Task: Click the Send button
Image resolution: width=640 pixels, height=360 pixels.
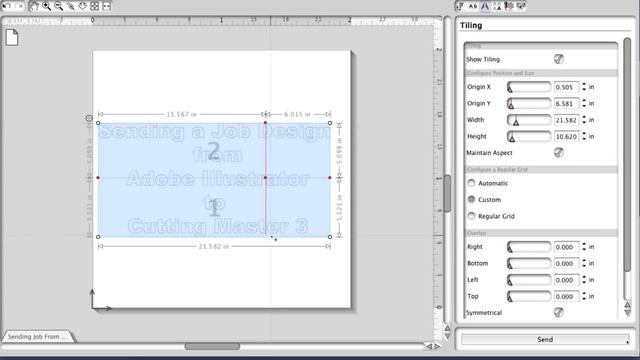Action: point(545,339)
